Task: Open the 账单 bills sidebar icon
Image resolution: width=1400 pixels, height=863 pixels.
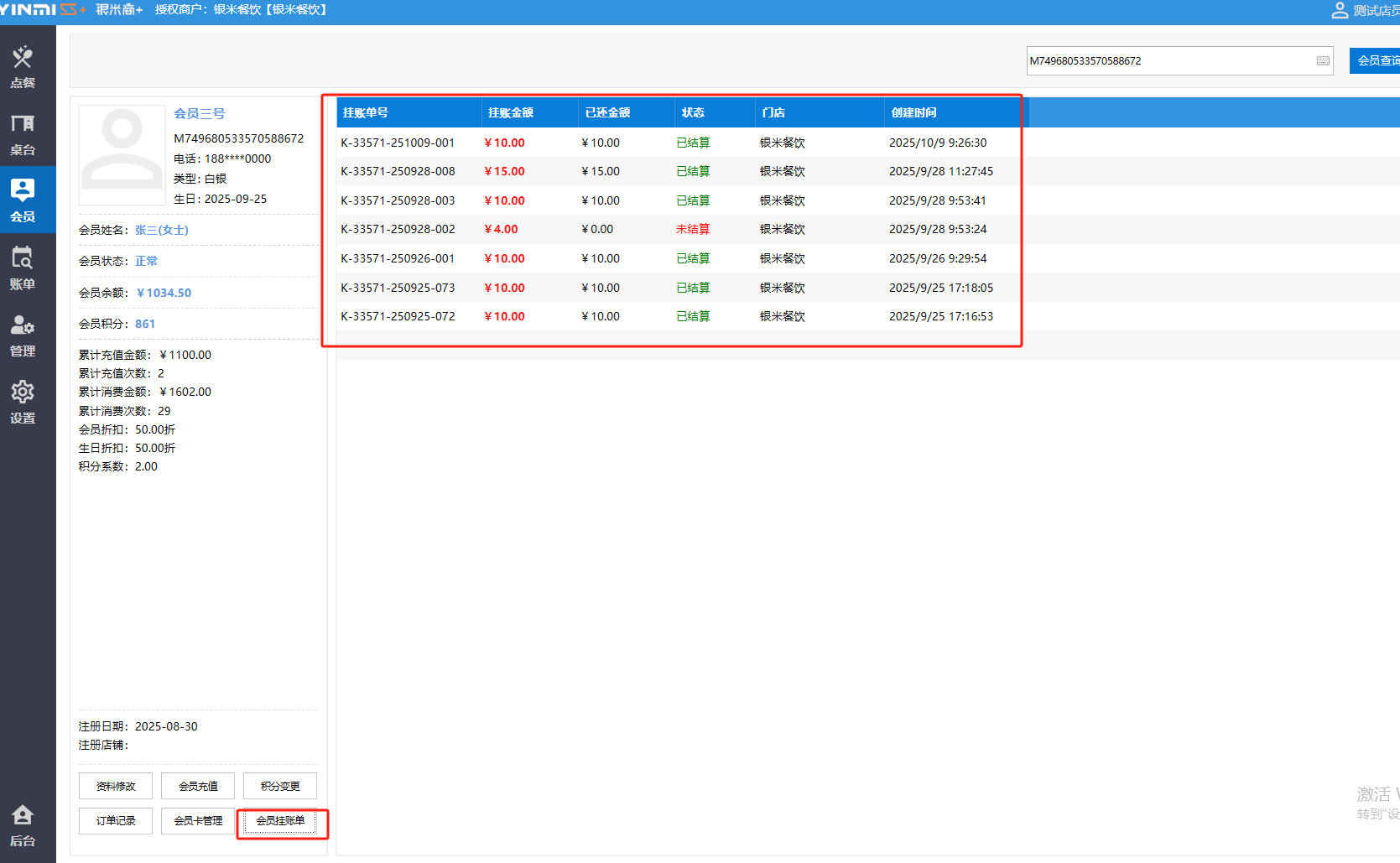Action: click(23, 268)
